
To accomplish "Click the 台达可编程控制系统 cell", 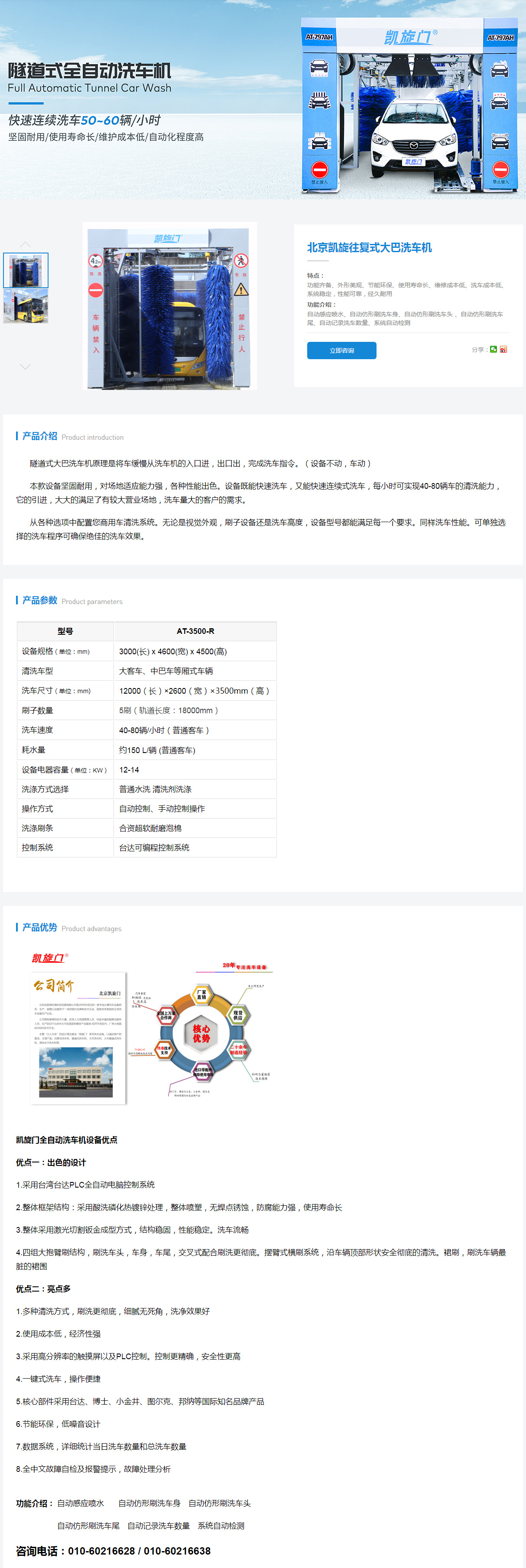I will click(195, 847).
